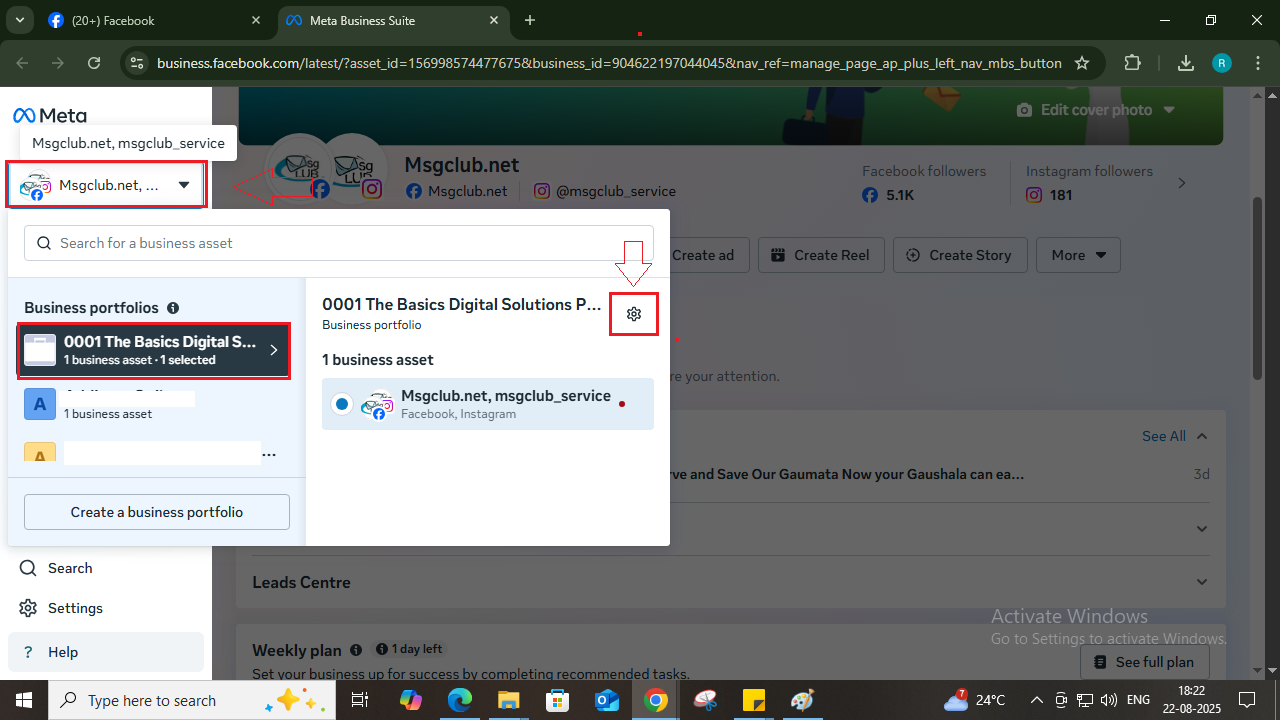Open Settings in left sidebar
Viewport: 1280px width, 720px height.
pyautogui.click(x=75, y=608)
